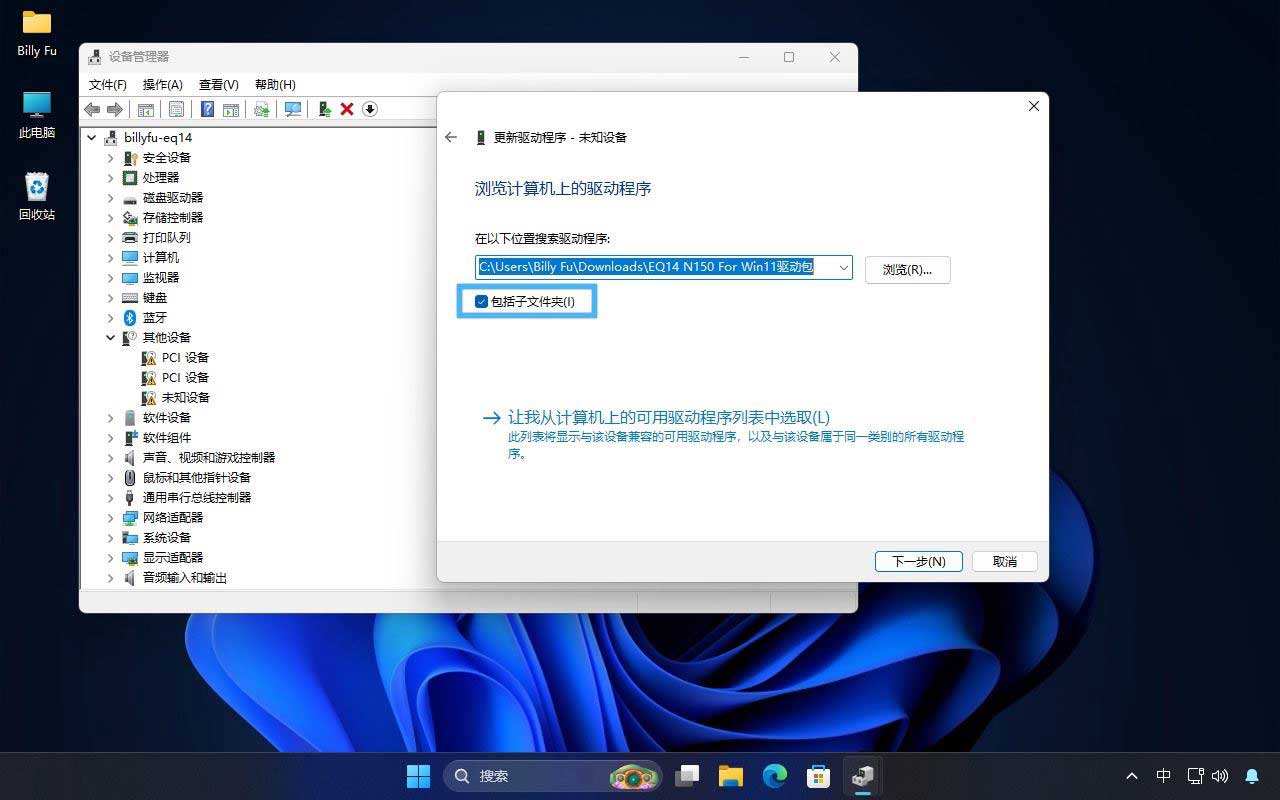
Task: Click the update device driver toolbar icon
Action: coord(325,109)
